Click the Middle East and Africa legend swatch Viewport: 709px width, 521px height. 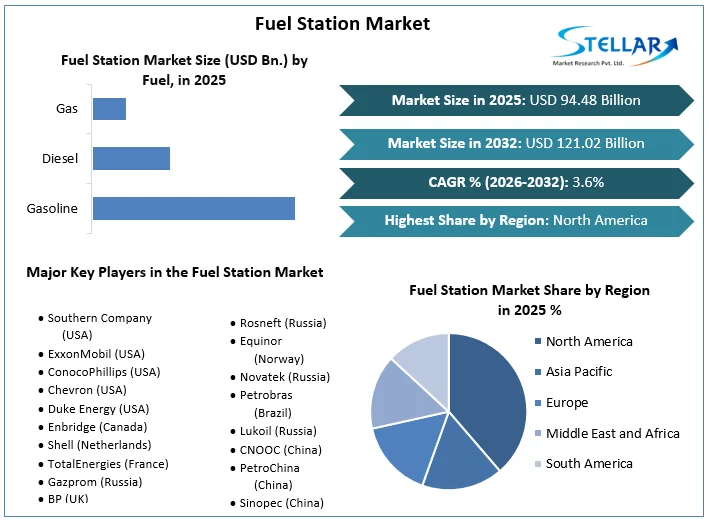pos(538,434)
